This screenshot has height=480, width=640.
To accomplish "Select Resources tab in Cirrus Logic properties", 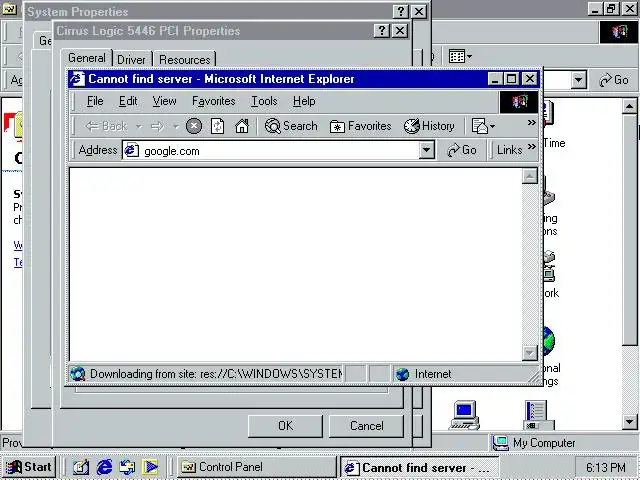I will (x=184, y=60).
